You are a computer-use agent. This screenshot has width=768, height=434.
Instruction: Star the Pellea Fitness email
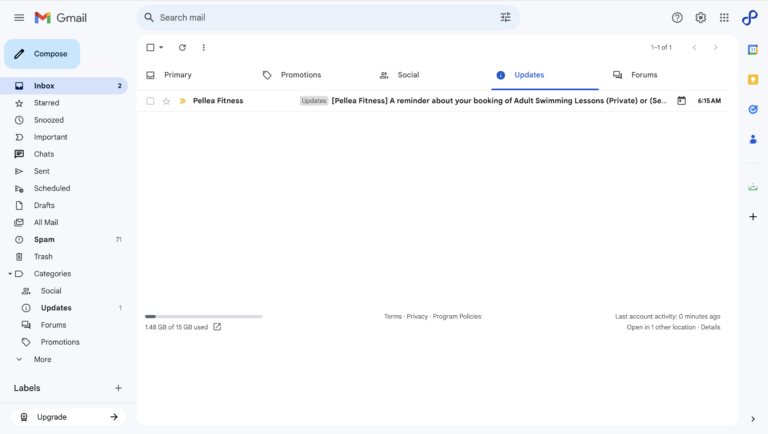pyautogui.click(x=167, y=101)
